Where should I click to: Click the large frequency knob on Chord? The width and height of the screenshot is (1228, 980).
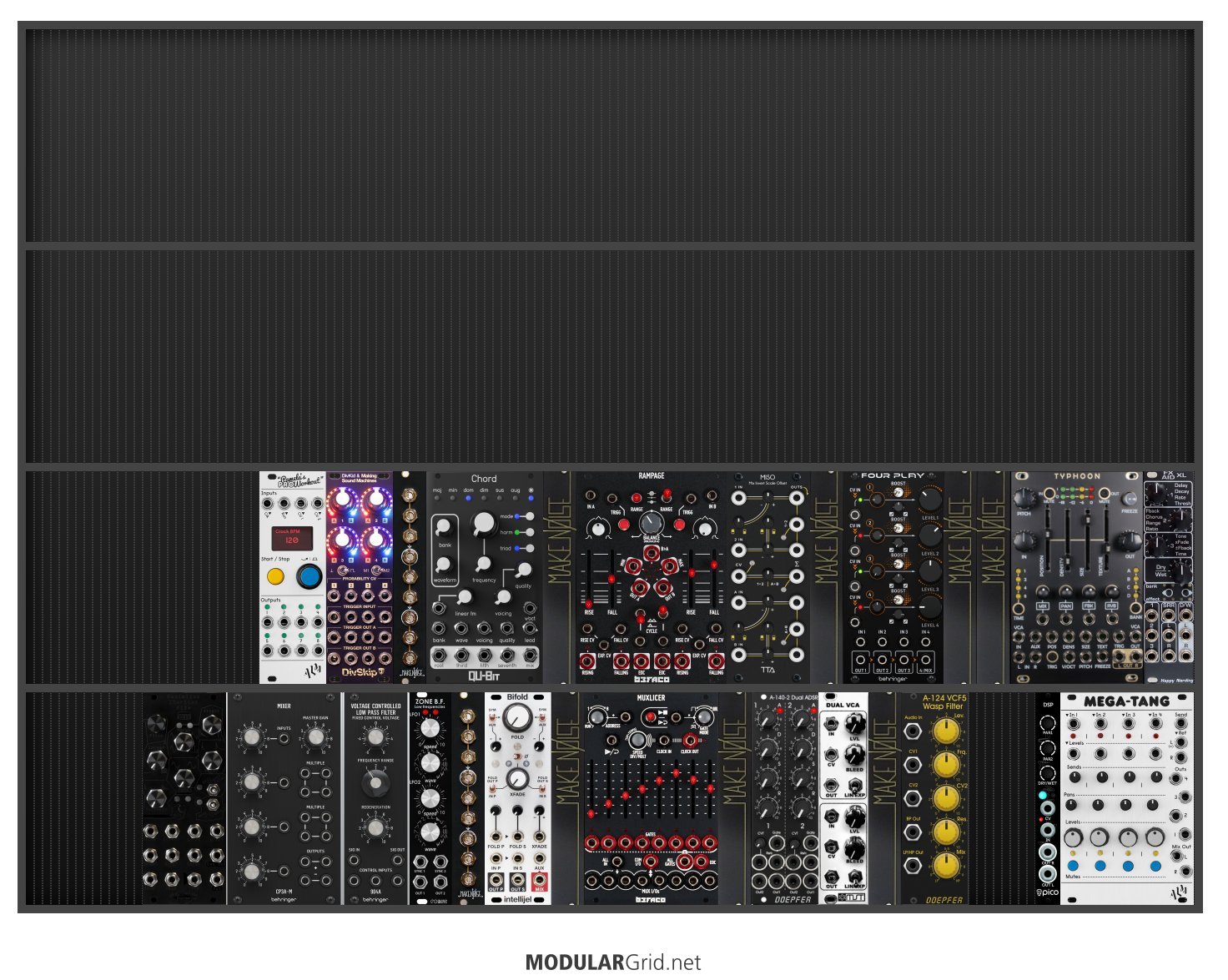click(483, 523)
